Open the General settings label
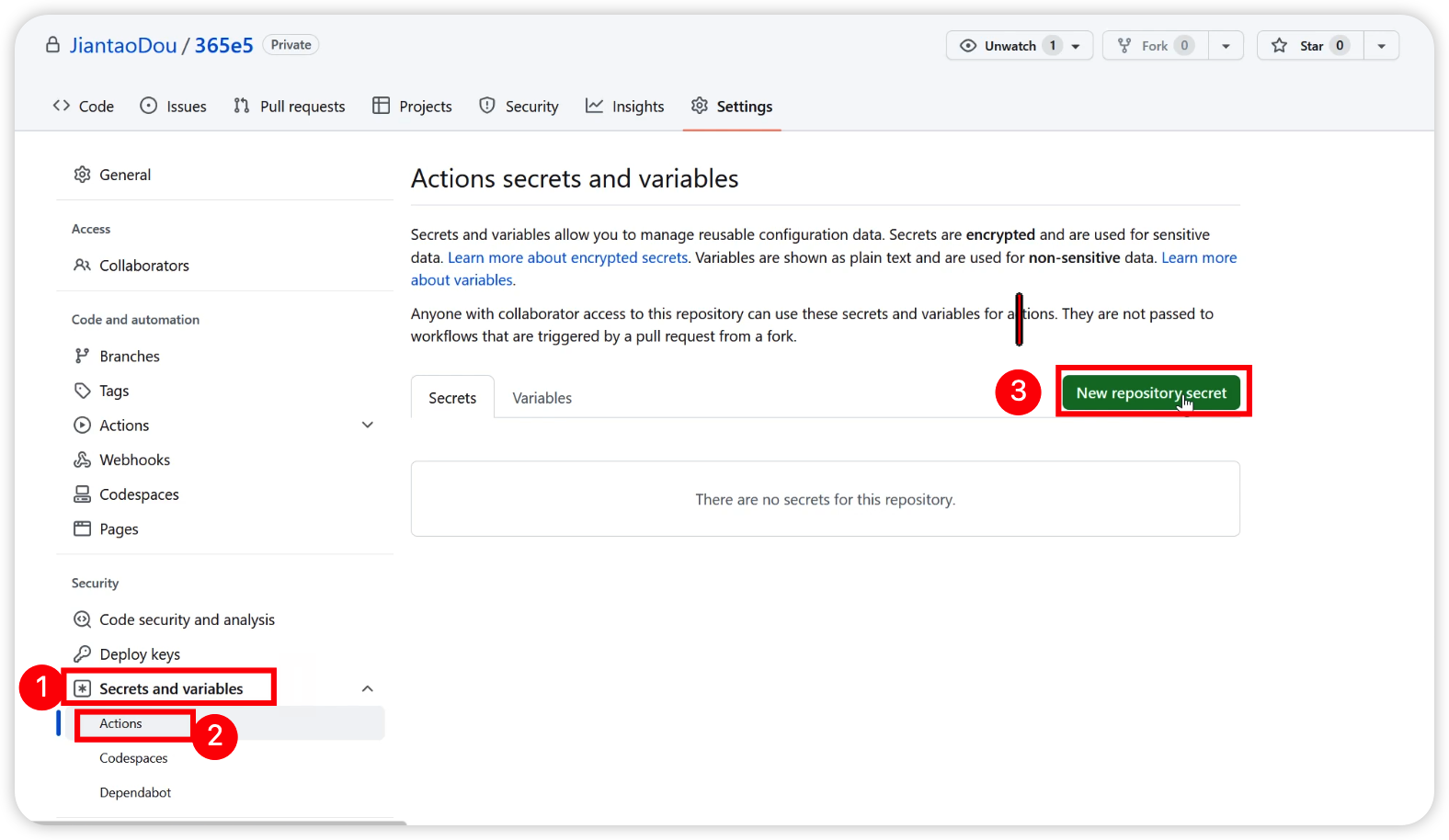The height and width of the screenshot is (840, 1449). point(125,175)
